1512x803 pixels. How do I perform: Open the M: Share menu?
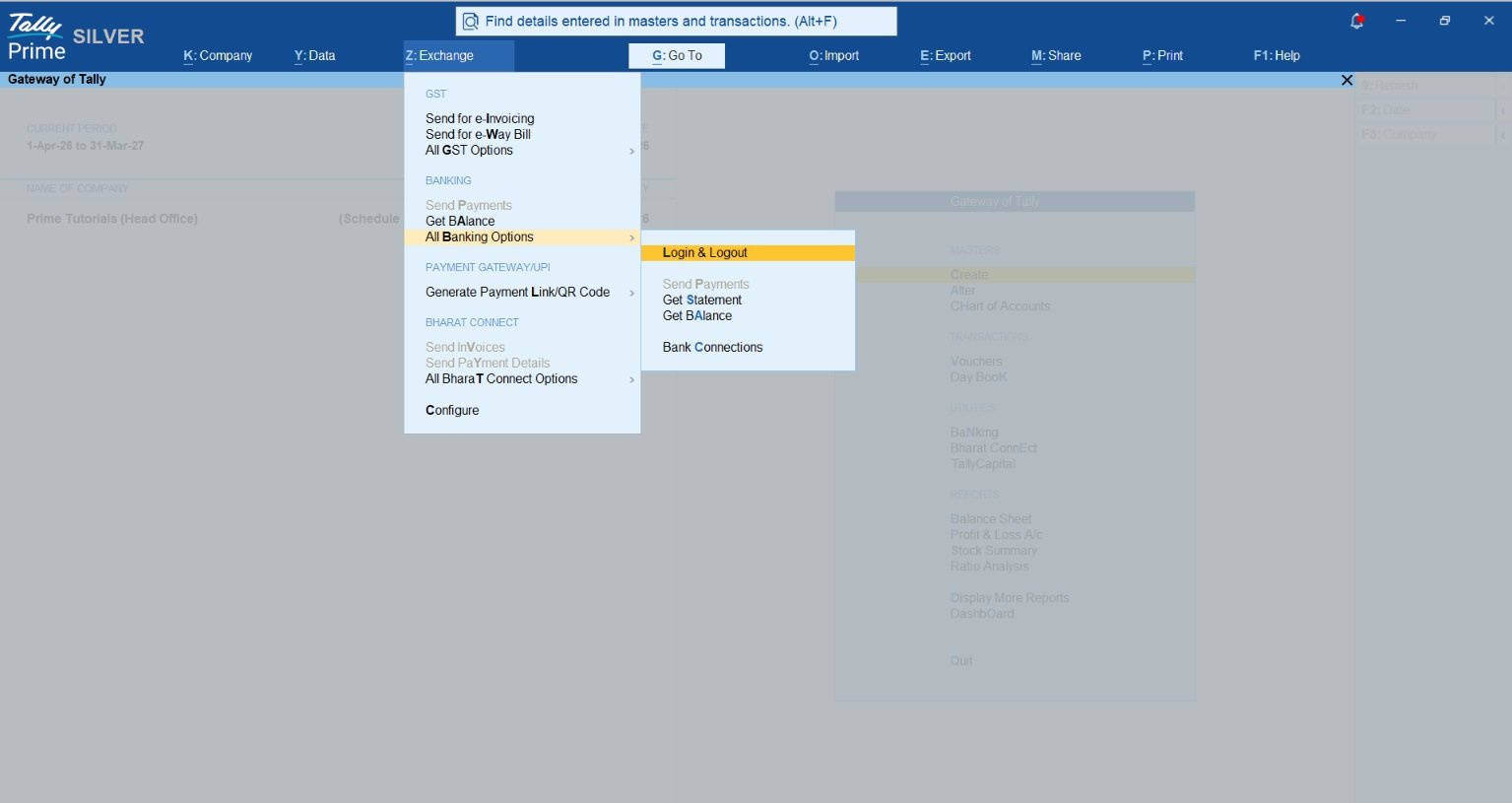pos(1056,56)
